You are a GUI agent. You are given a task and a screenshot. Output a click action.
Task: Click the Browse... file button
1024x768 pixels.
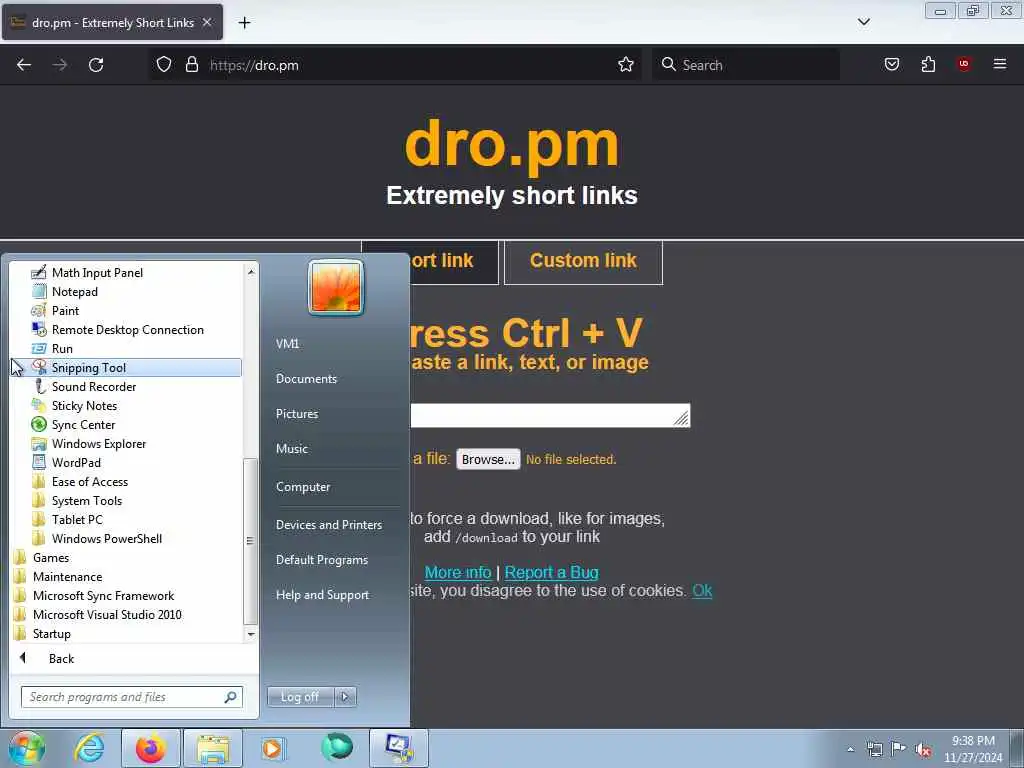[488, 459]
